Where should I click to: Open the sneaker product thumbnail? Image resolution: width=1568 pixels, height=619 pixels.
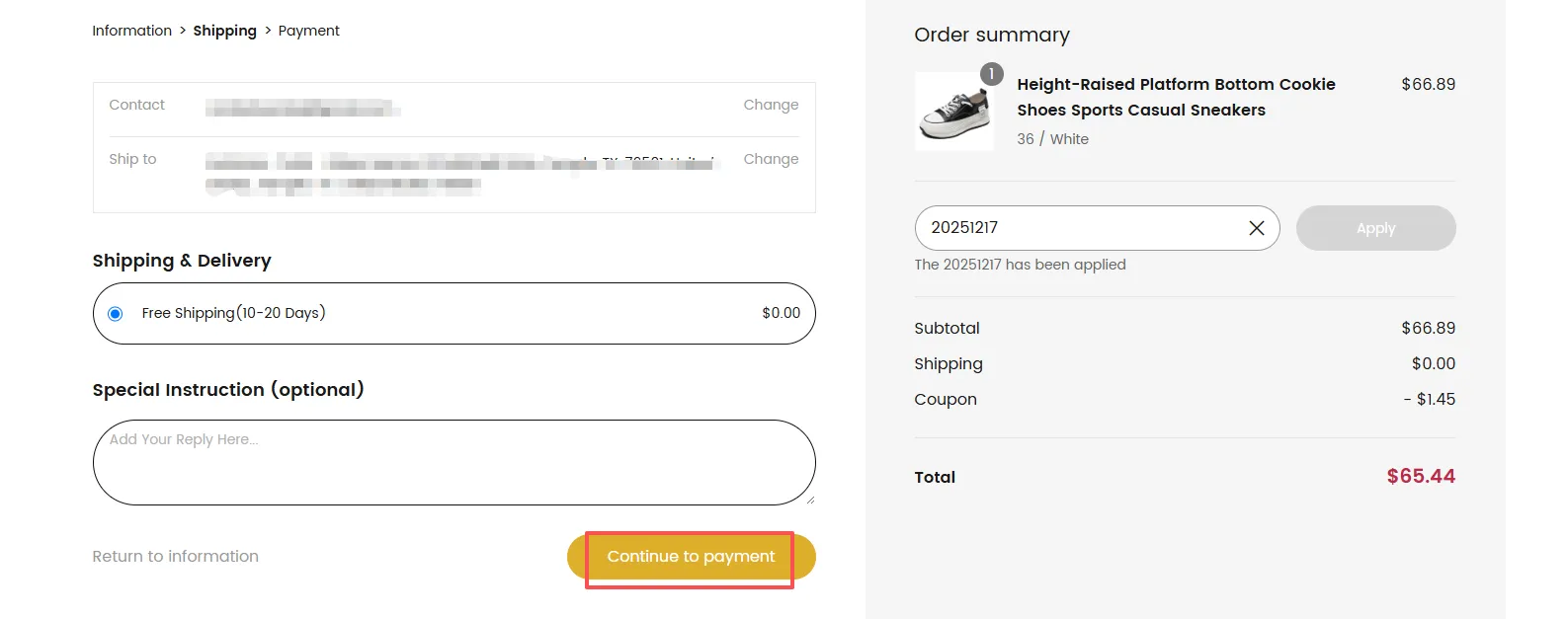[x=953, y=114]
